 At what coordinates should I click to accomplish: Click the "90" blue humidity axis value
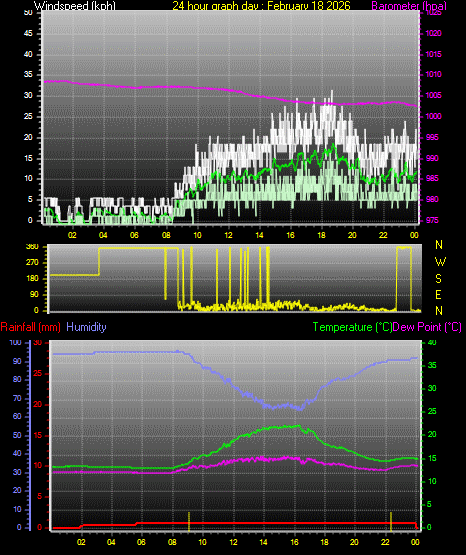click(17, 361)
